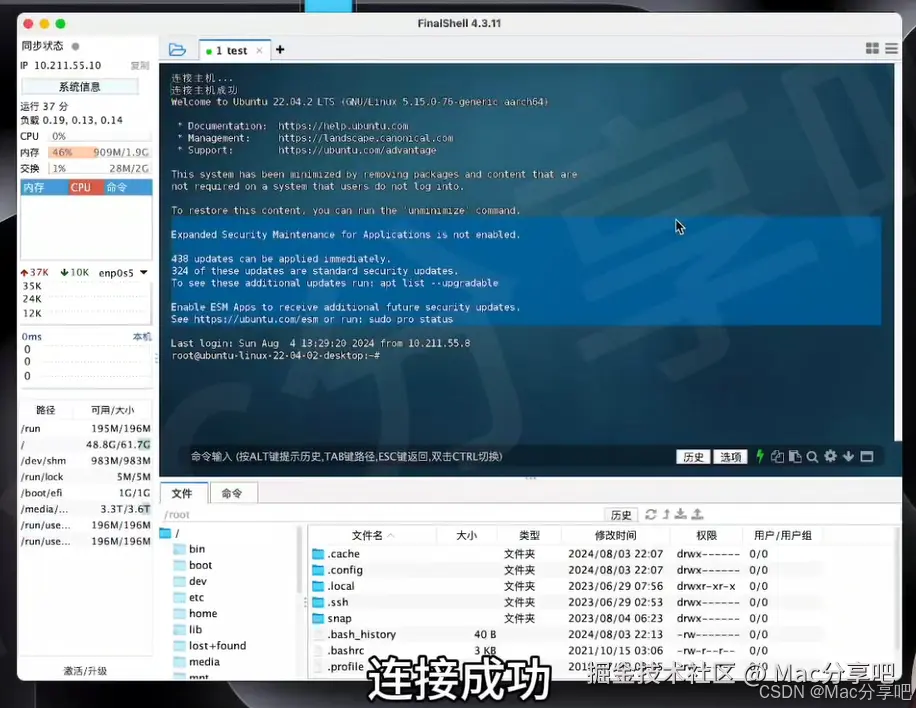Select the 内存 tab in process panel
This screenshot has width=916, height=708.
click(x=44, y=187)
